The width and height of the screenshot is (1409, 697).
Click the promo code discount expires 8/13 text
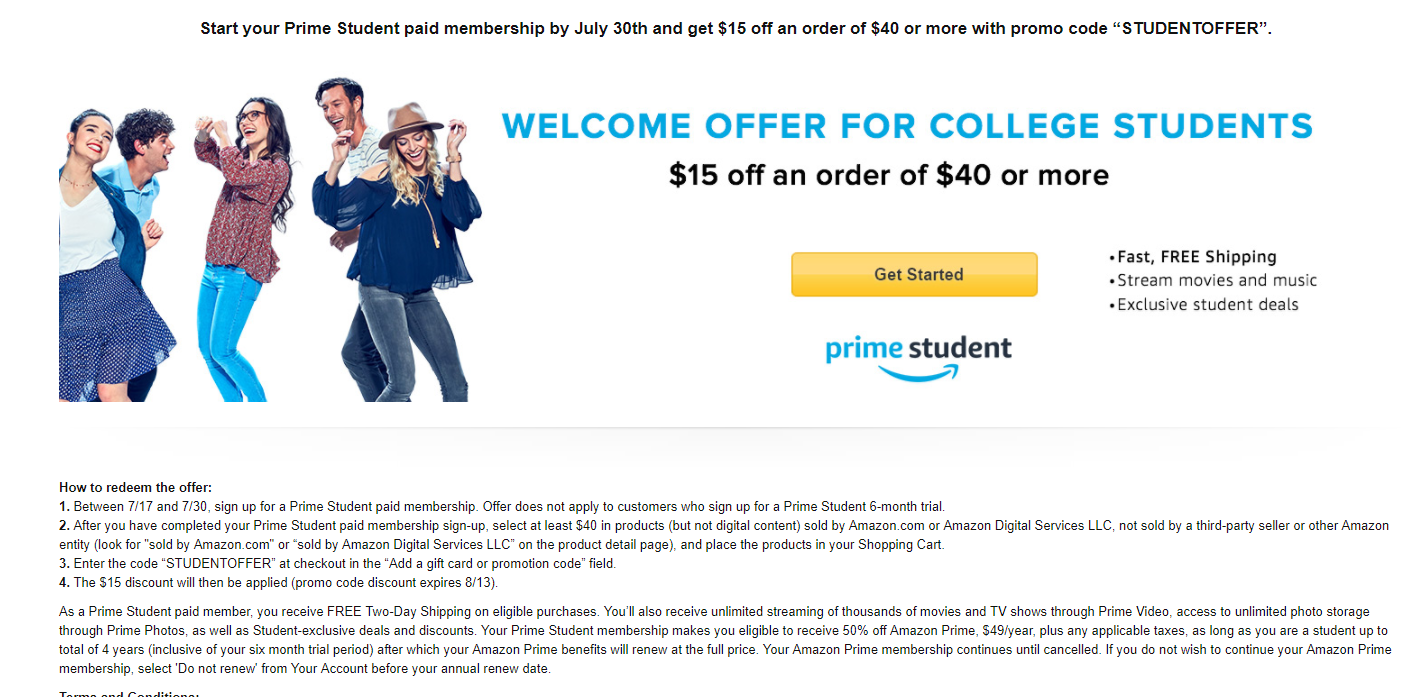click(x=395, y=582)
